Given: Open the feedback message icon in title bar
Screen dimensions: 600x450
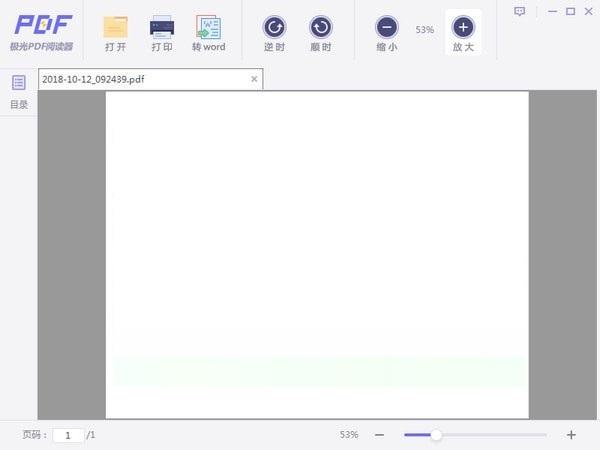Looking at the screenshot, I should [x=519, y=11].
